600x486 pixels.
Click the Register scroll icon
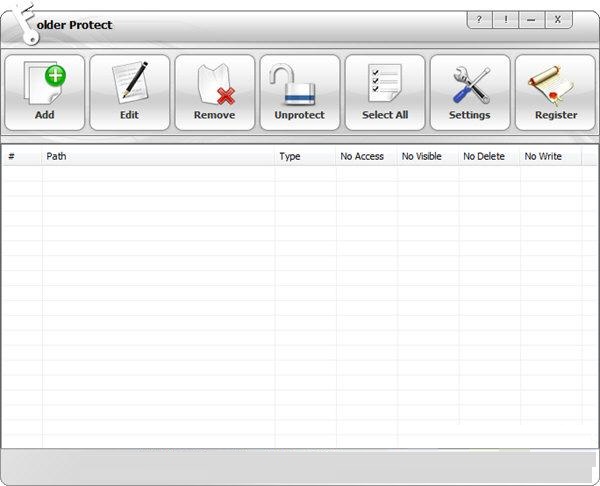[555, 84]
